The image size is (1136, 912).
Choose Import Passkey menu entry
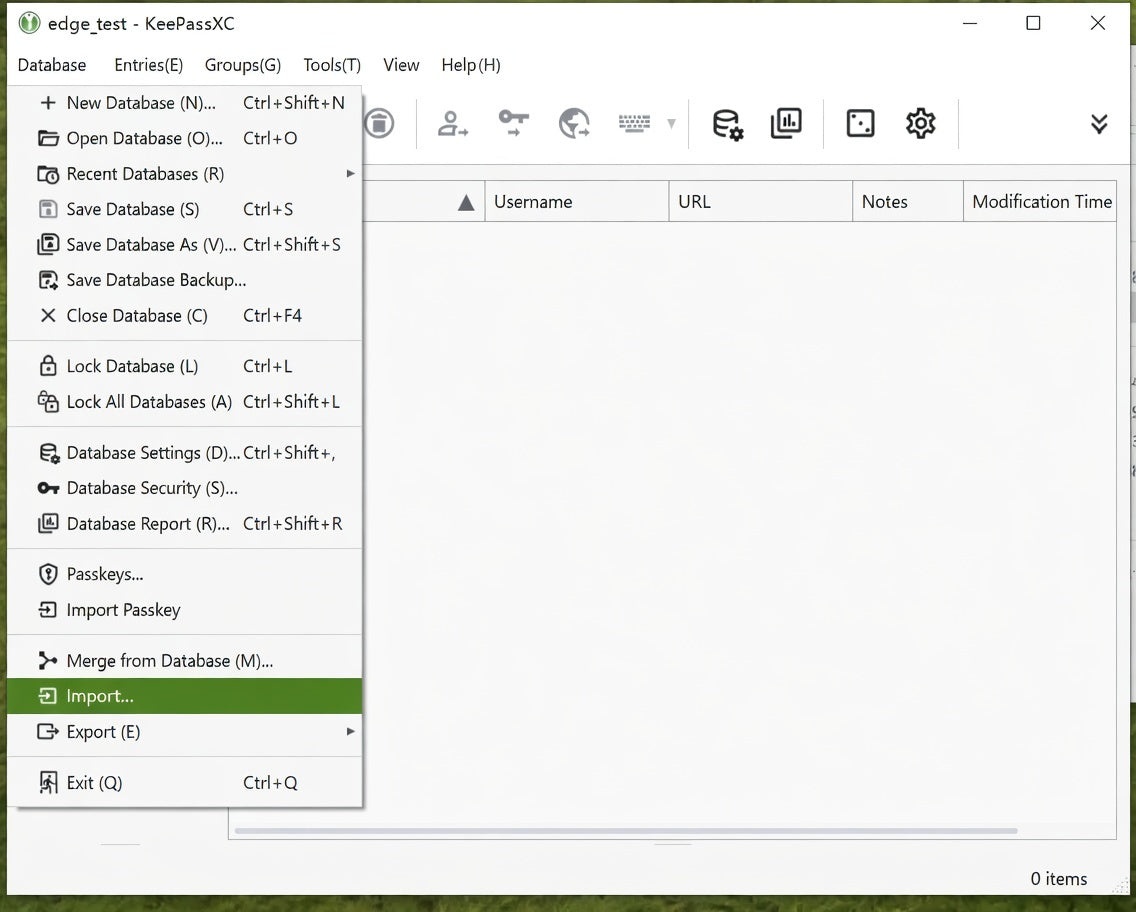(185, 610)
